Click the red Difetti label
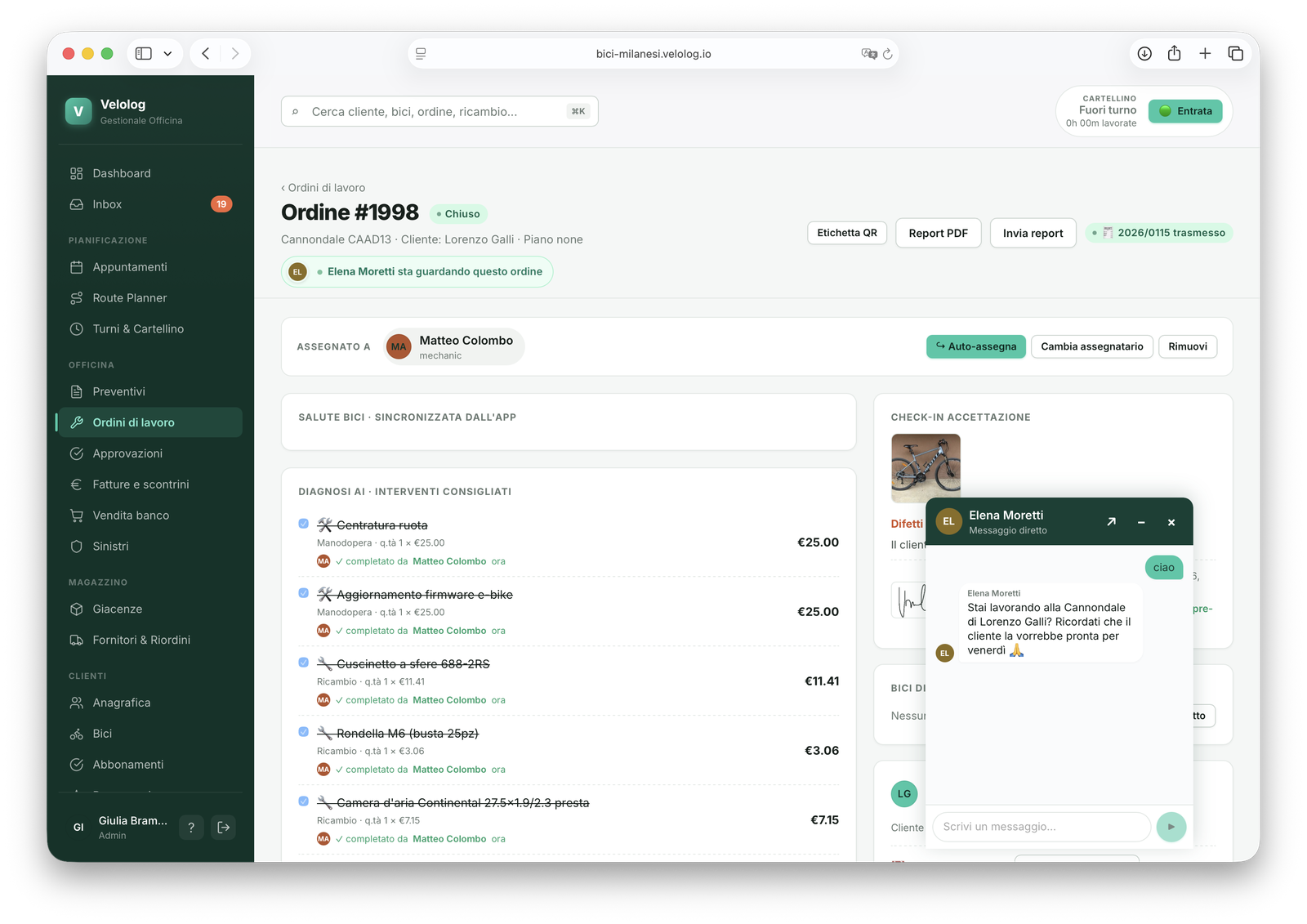Viewport: 1307px width, 924px height. tap(907, 524)
